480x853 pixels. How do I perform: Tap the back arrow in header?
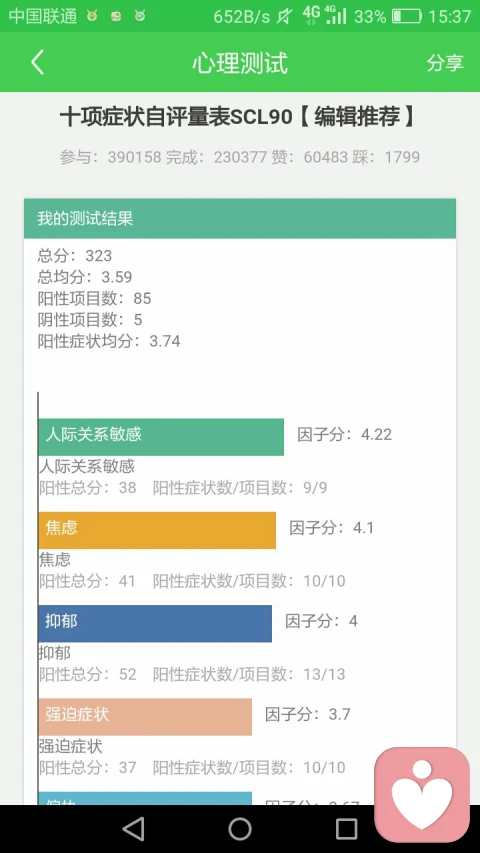pos(38,63)
